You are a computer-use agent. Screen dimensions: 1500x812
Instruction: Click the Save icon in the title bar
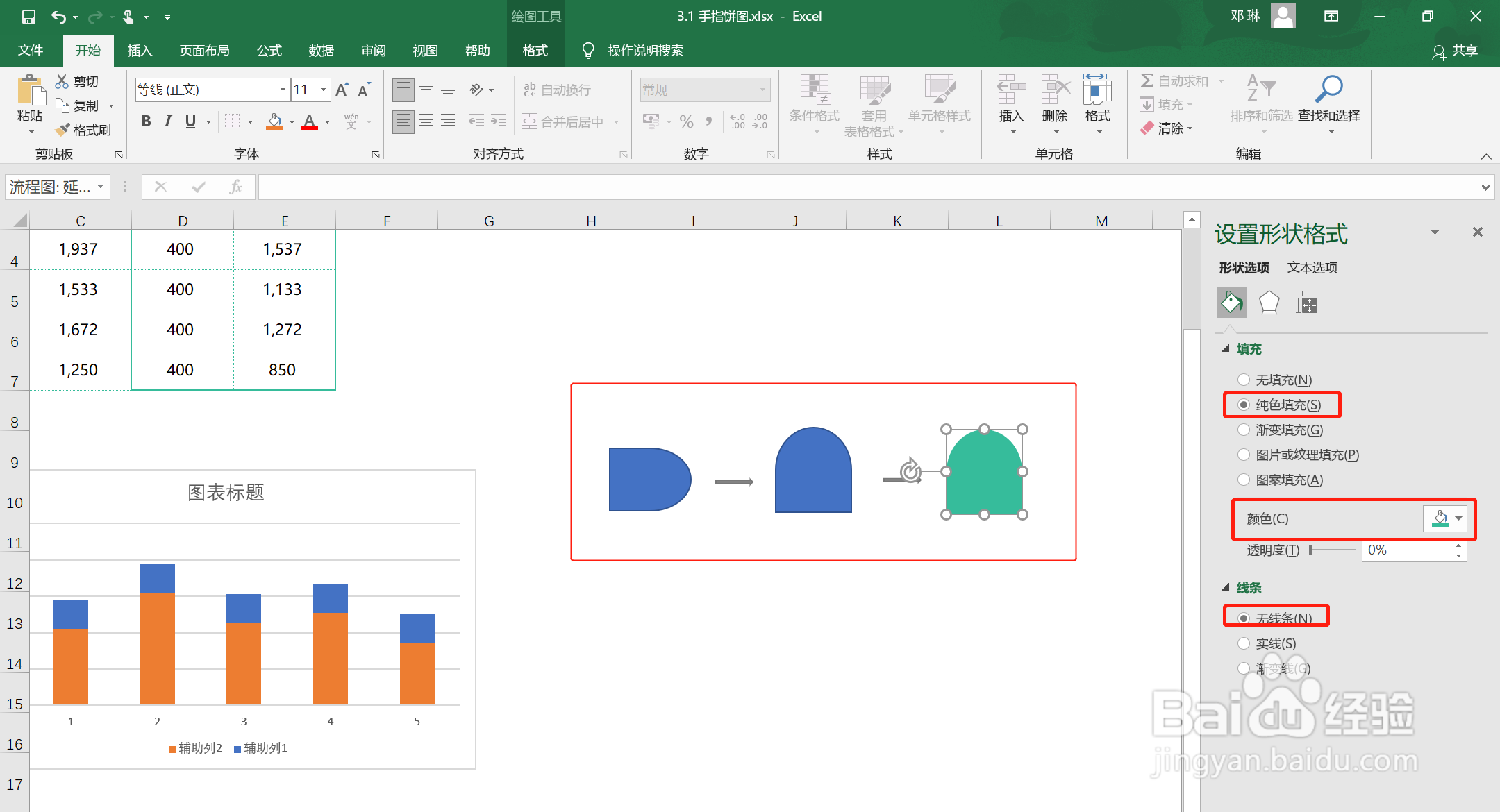(x=28, y=17)
